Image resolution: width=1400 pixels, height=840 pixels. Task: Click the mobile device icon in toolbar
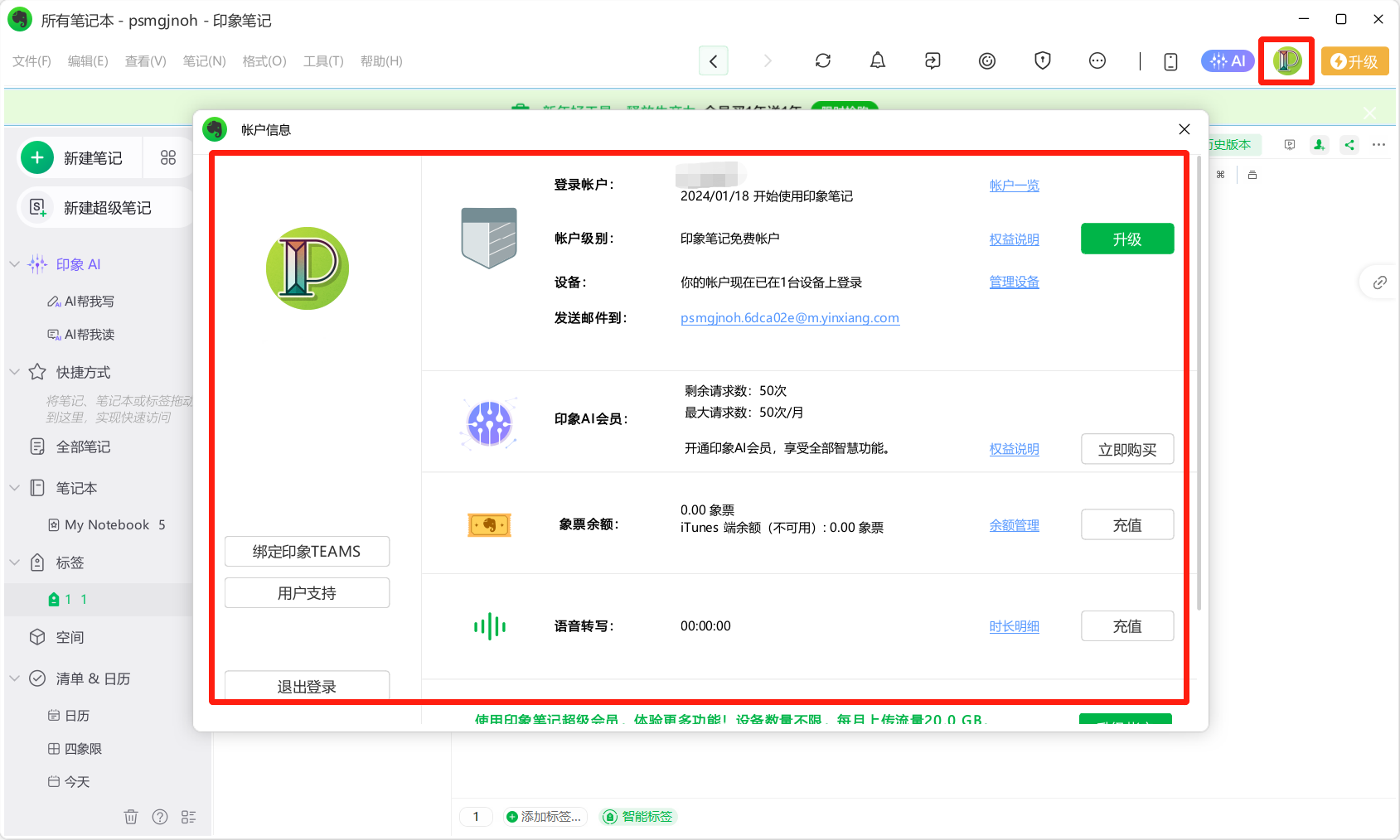tap(1170, 61)
